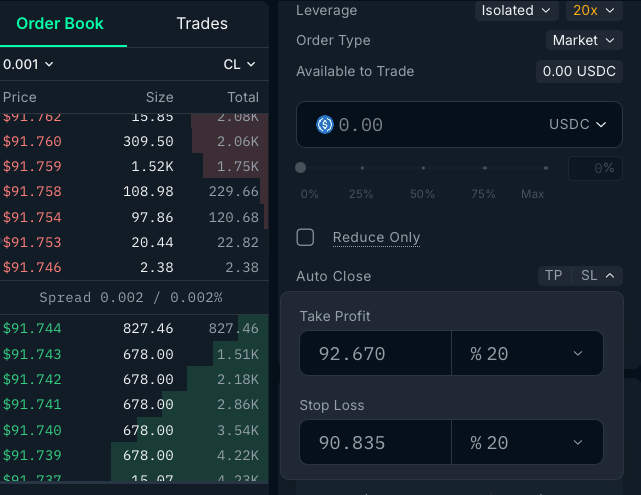Click the Take Profit price field 92.670

tap(375, 354)
